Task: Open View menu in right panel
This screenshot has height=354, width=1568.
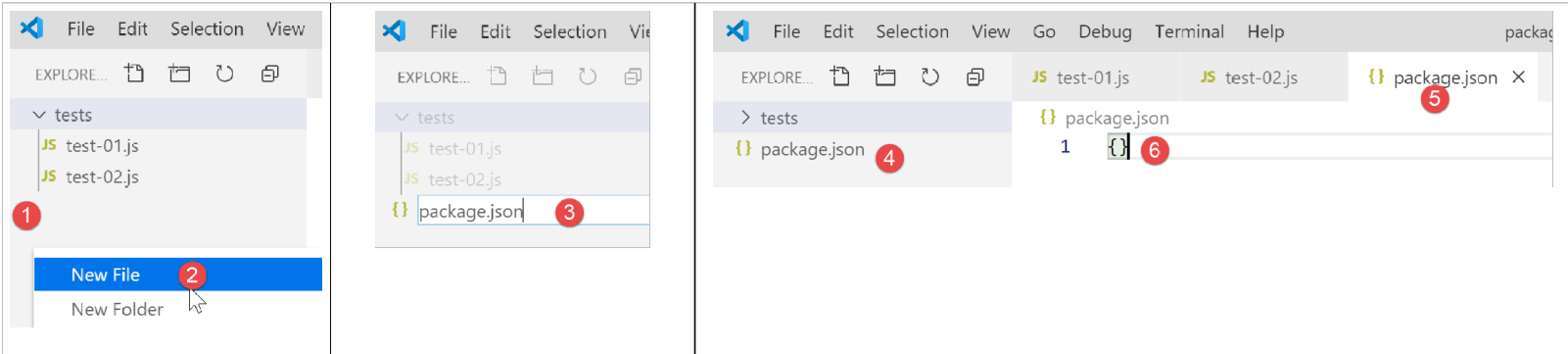Action: [x=990, y=31]
